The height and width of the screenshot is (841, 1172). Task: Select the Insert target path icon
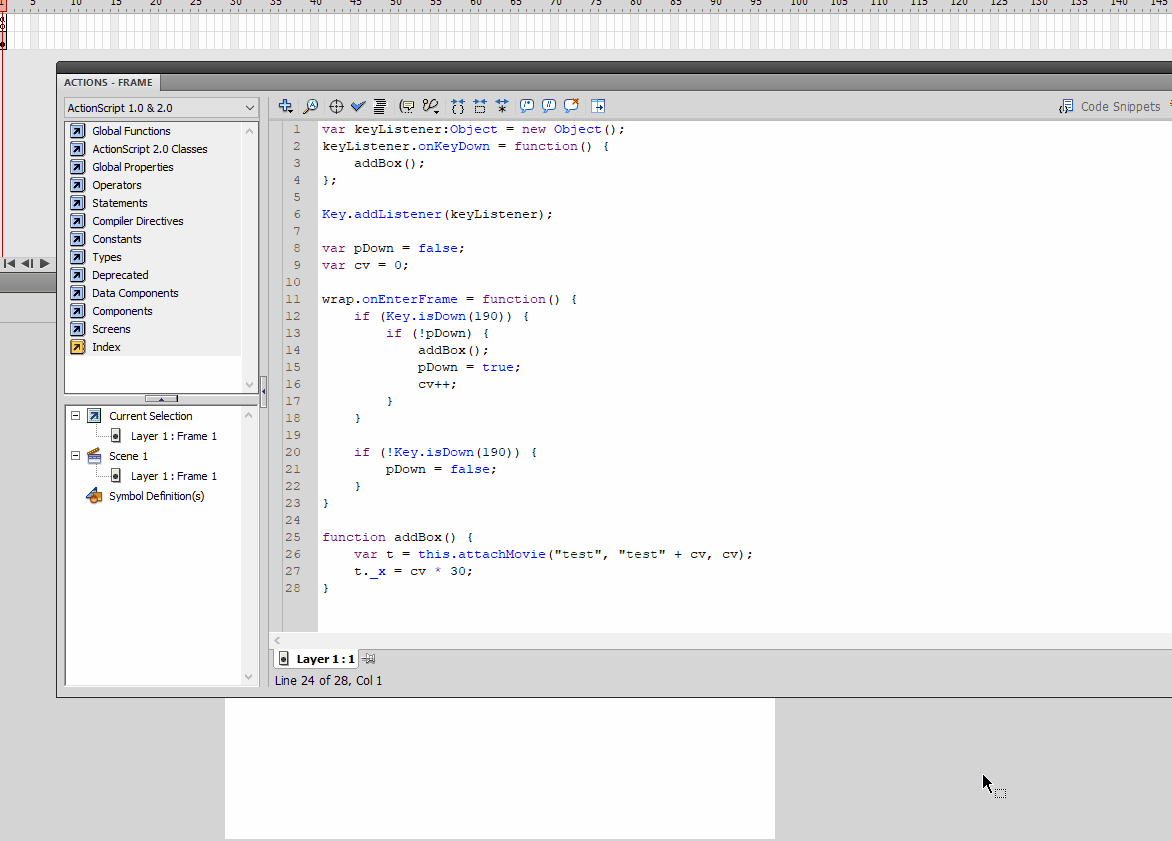coord(336,106)
